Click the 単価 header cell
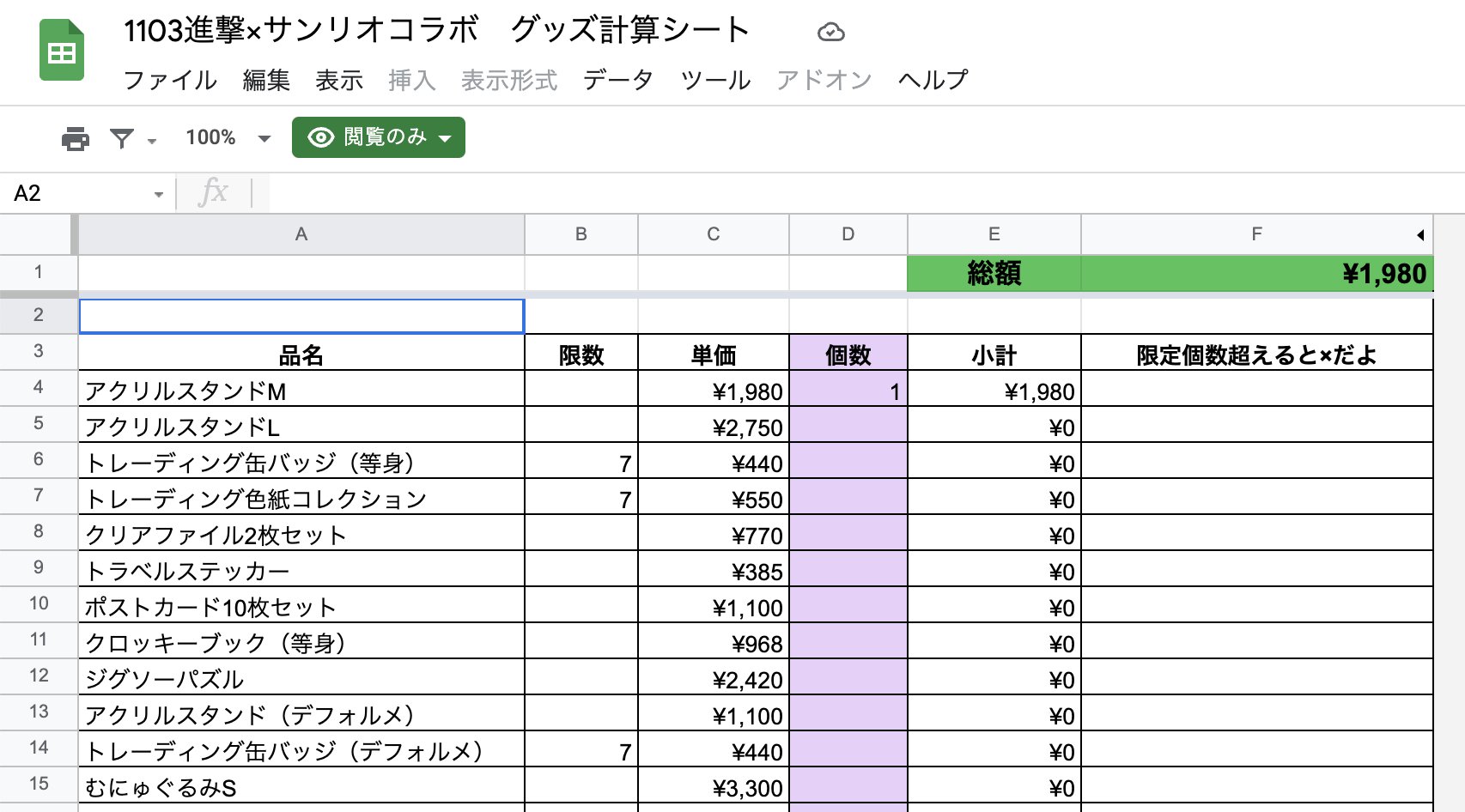This screenshot has width=1465, height=812. click(x=714, y=353)
